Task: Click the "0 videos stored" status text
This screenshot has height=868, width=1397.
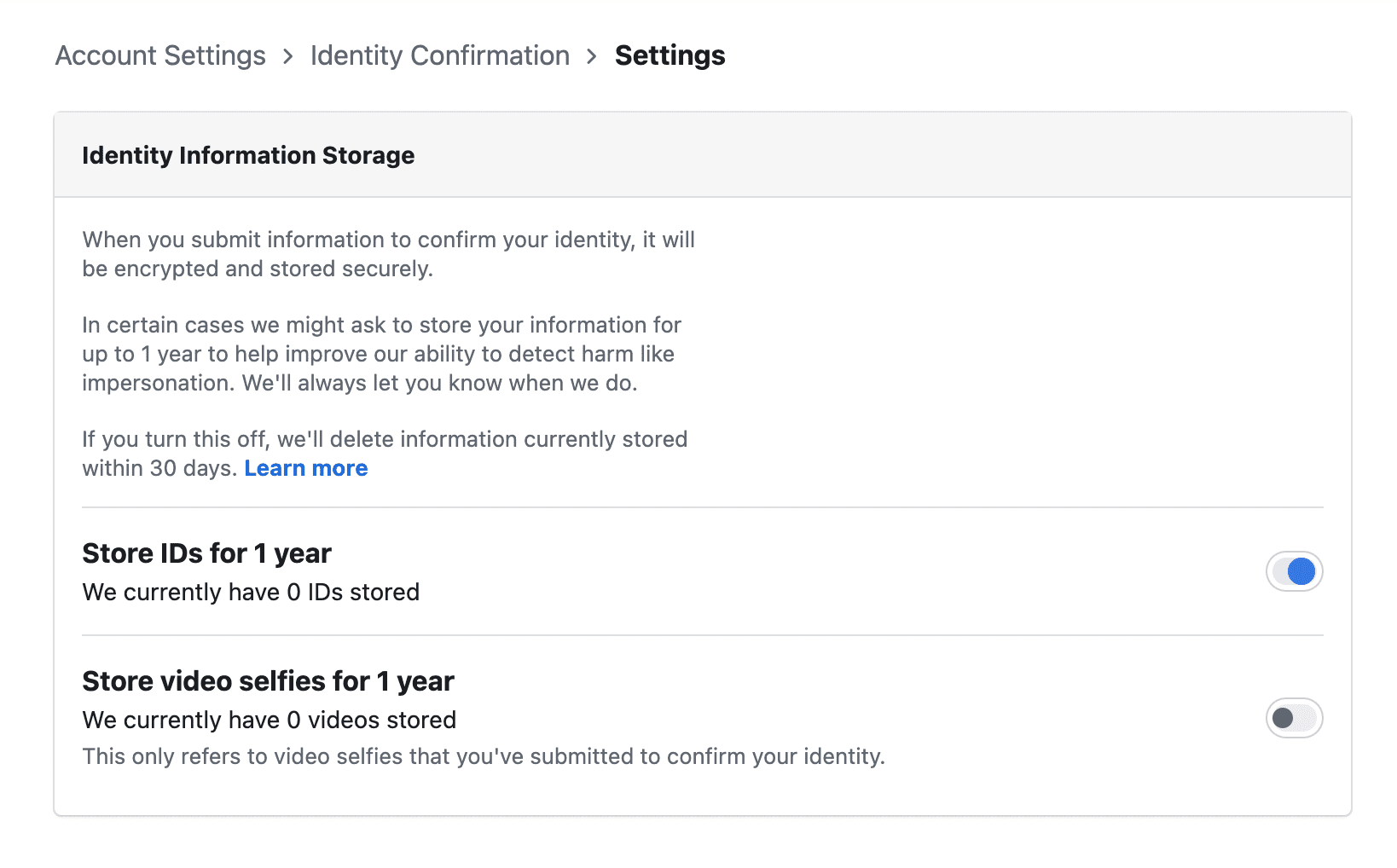Action: (x=269, y=720)
